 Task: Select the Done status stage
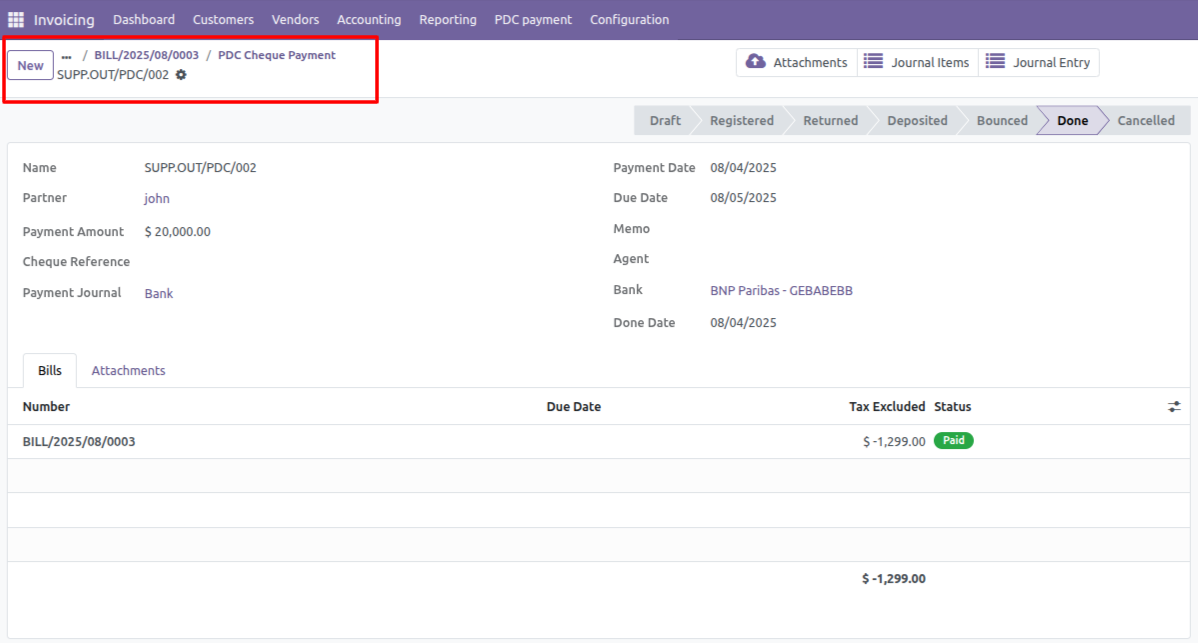coord(1073,121)
